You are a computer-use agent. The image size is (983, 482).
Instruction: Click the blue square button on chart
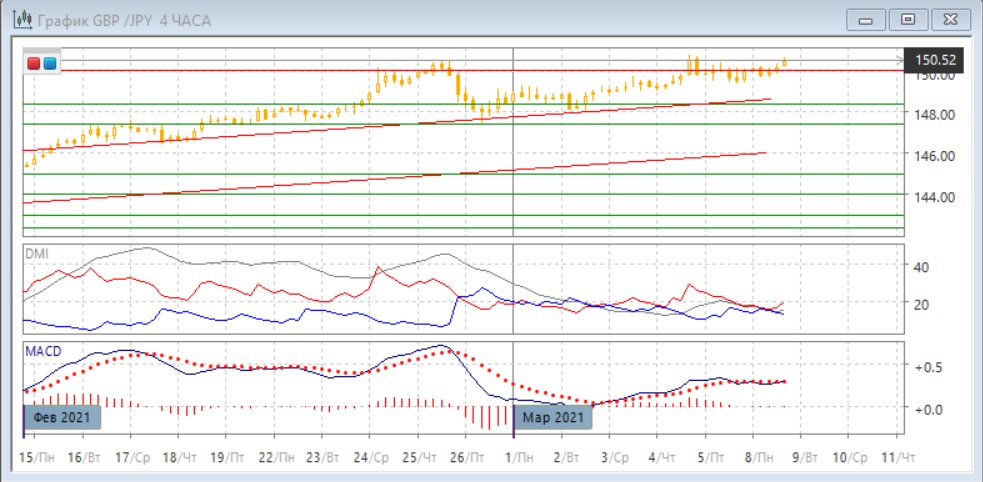coord(49,63)
